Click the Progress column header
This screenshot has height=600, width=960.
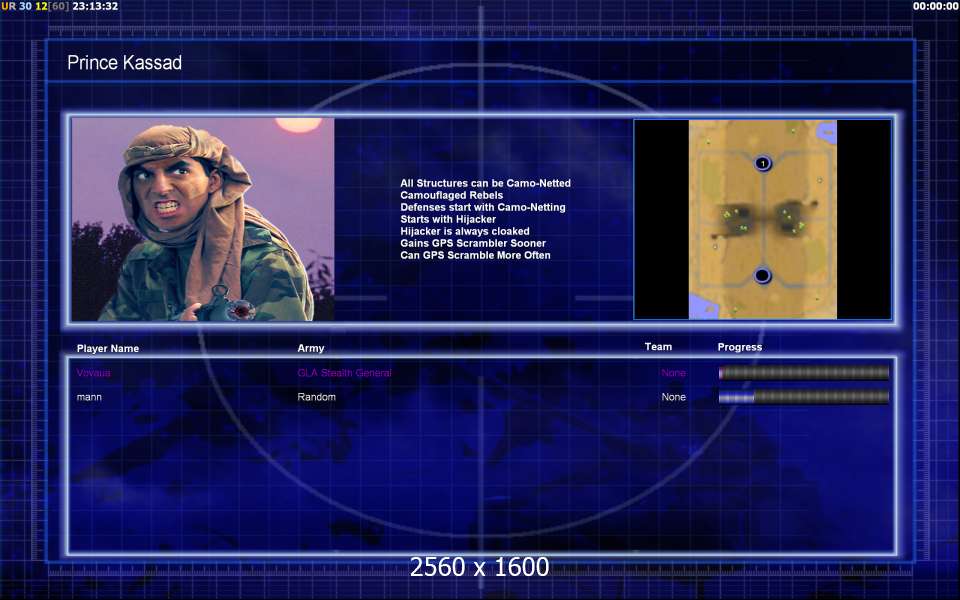pyautogui.click(x=740, y=347)
